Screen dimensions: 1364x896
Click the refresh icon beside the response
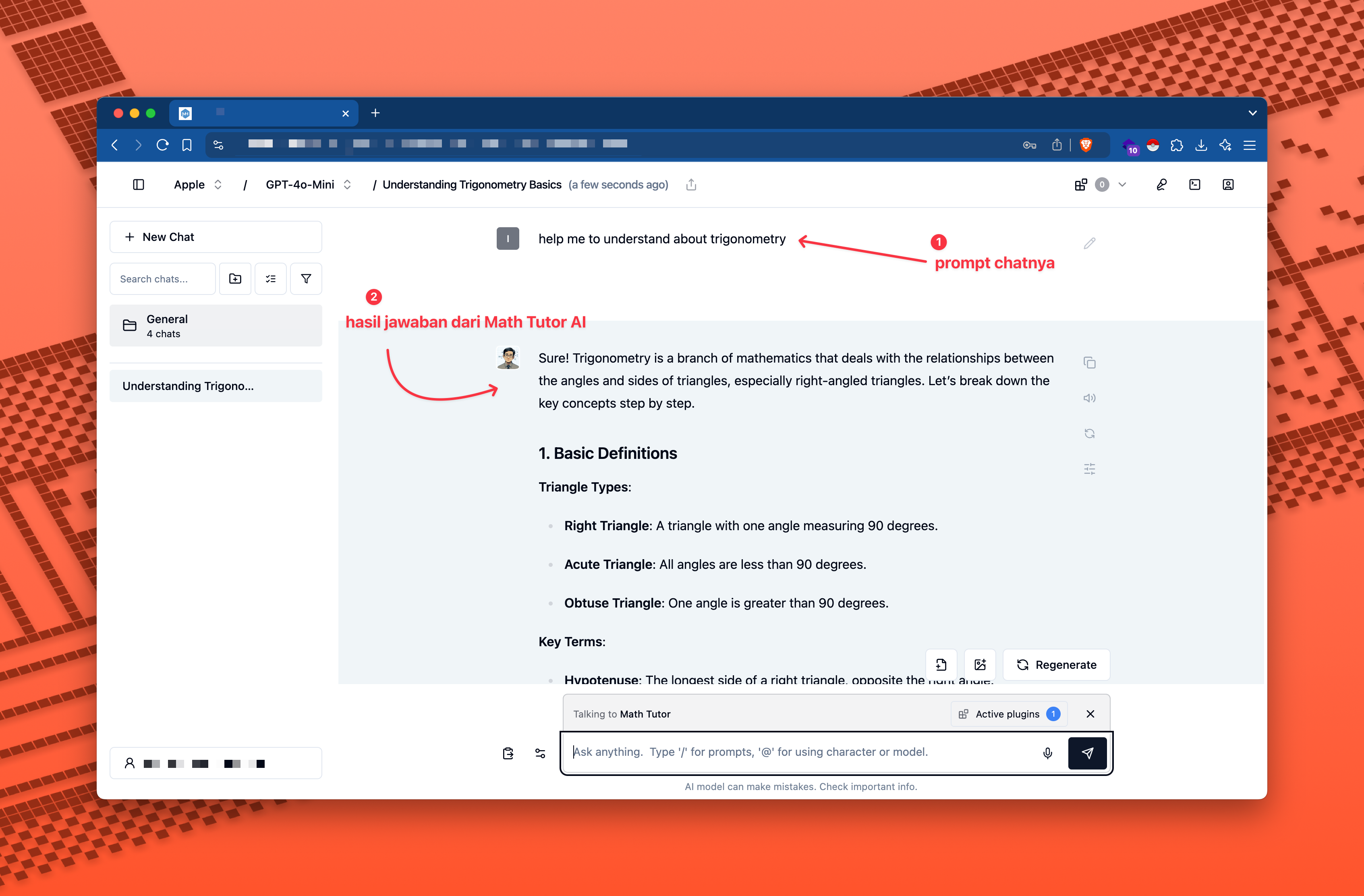pos(1090,433)
